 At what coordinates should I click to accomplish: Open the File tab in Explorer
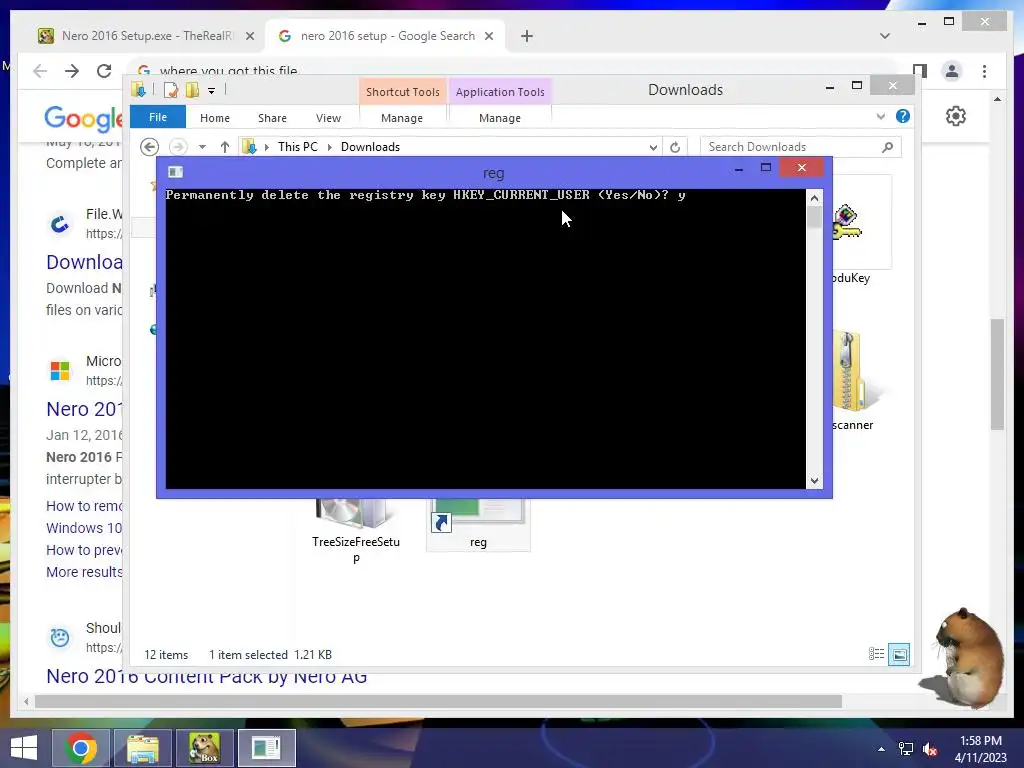(157, 117)
